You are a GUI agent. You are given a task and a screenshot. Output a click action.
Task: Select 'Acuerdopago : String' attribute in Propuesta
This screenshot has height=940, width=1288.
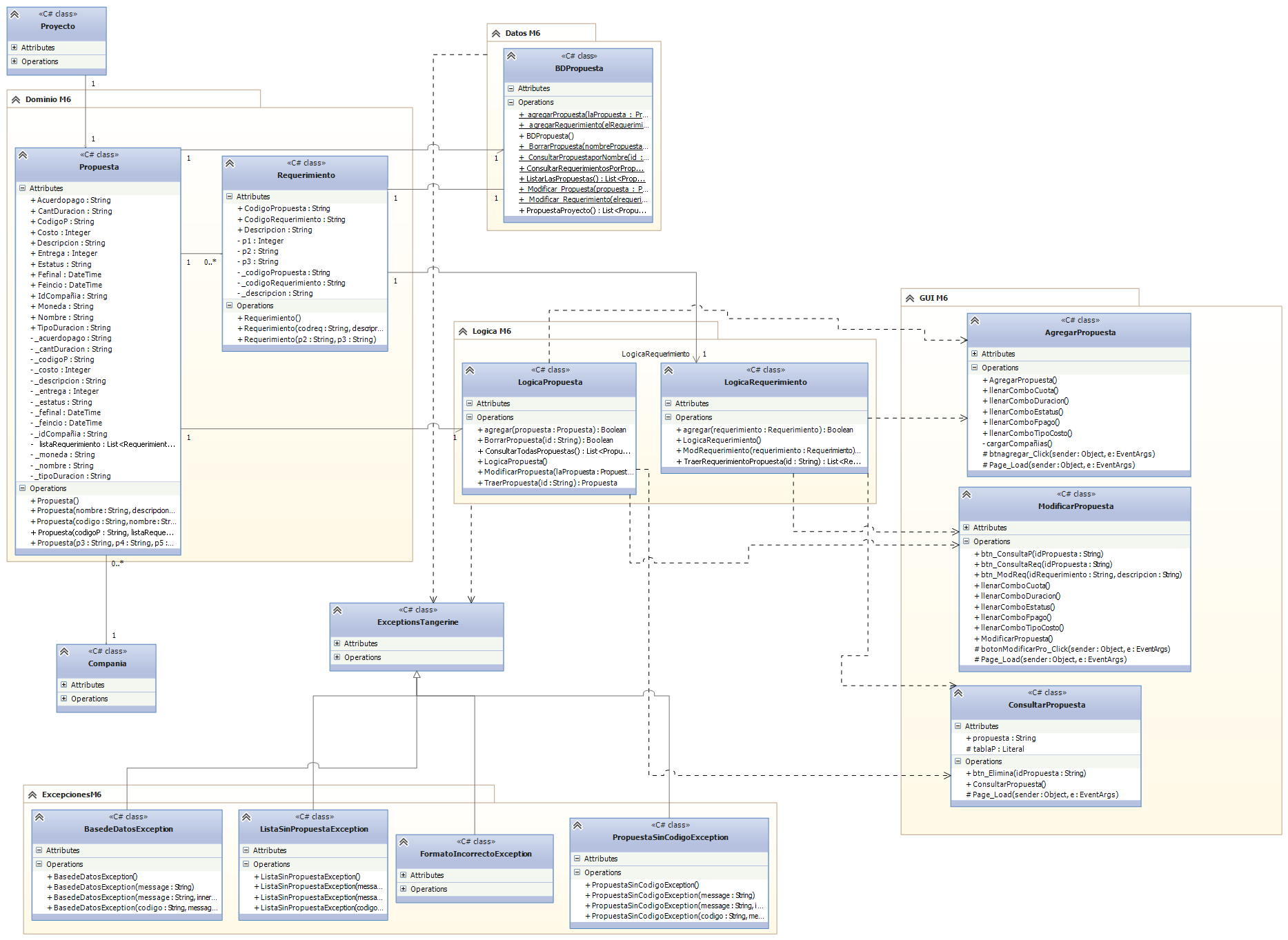[70, 201]
